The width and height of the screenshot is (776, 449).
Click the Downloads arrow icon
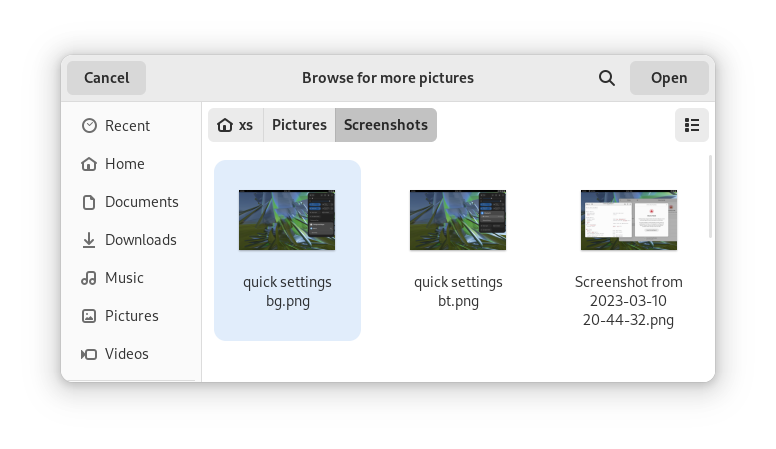[x=89, y=240]
